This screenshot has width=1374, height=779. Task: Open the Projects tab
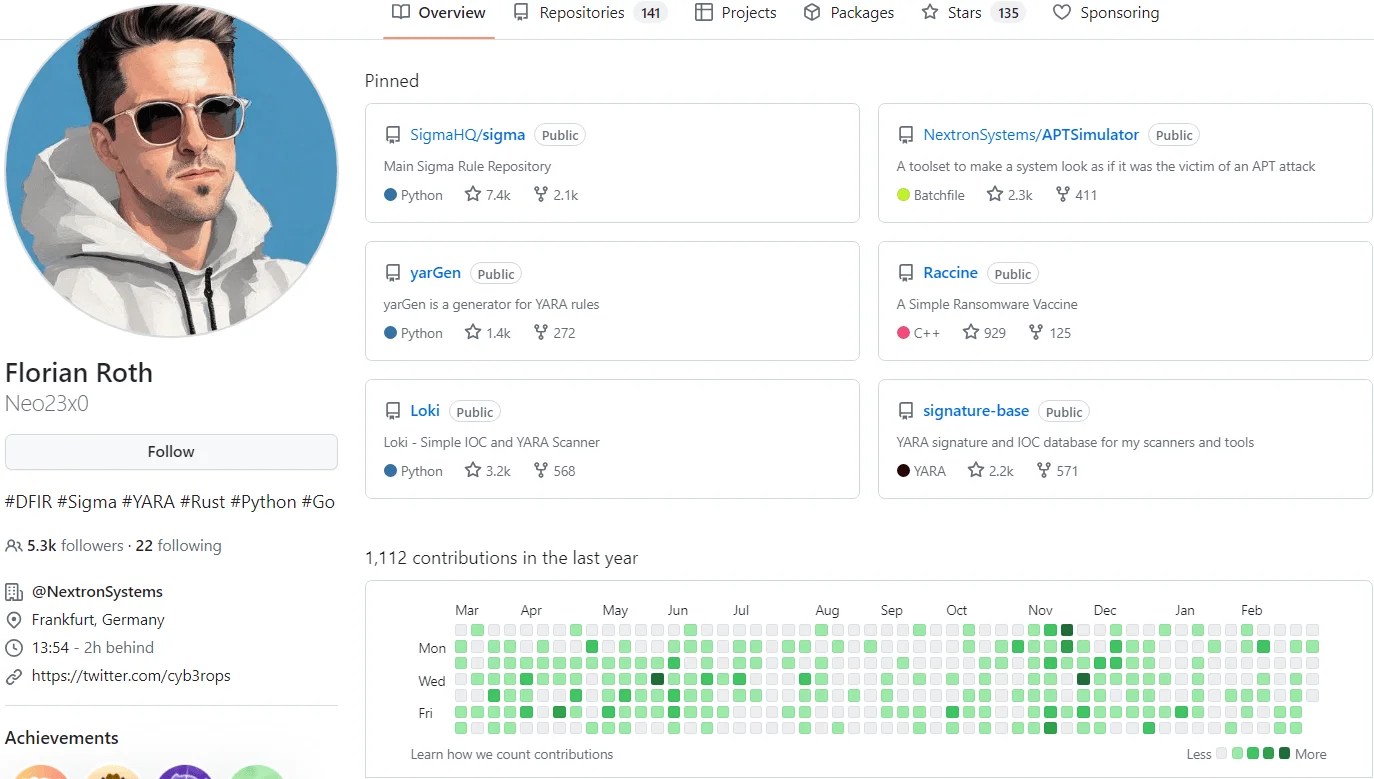tap(735, 13)
